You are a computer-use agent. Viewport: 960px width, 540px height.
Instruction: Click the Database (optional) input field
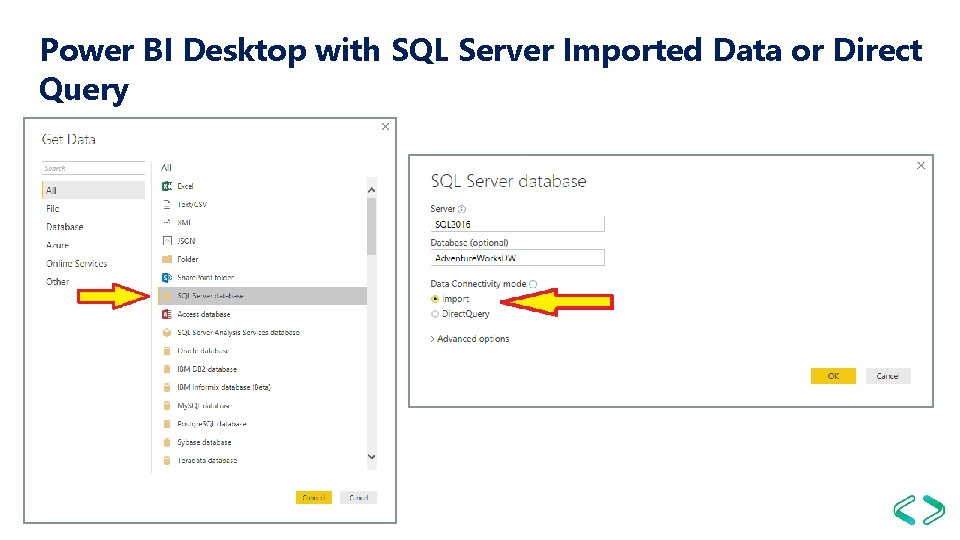point(517,258)
